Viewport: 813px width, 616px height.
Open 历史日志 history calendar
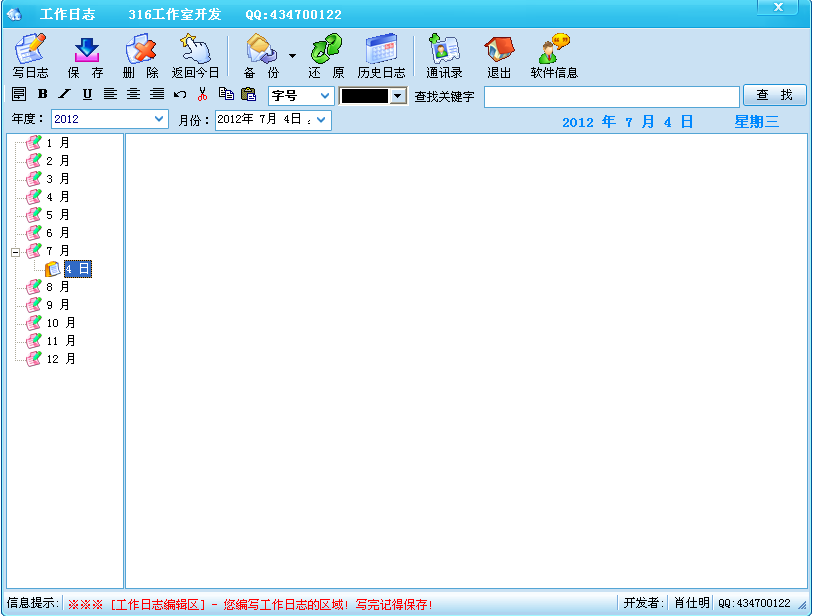coord(381,56)
